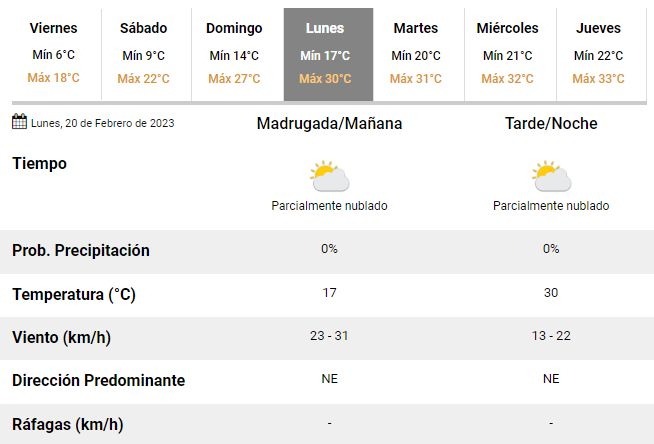Click the Ráfagas (km/h) row label
Image resolution: width=654 pixels, height=444 pixels.
[67, 424]
